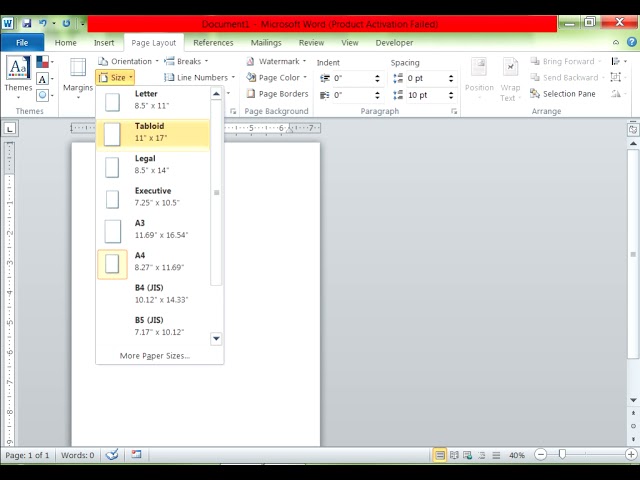Switch to Full Screen Reading view

coord(454,455)
